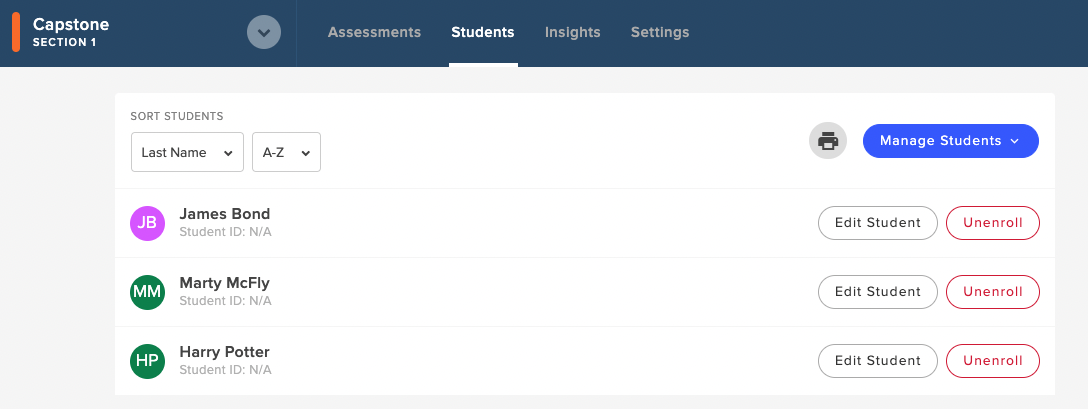
Task: Edit student Harry Potter
Action: tap(878, 361)
